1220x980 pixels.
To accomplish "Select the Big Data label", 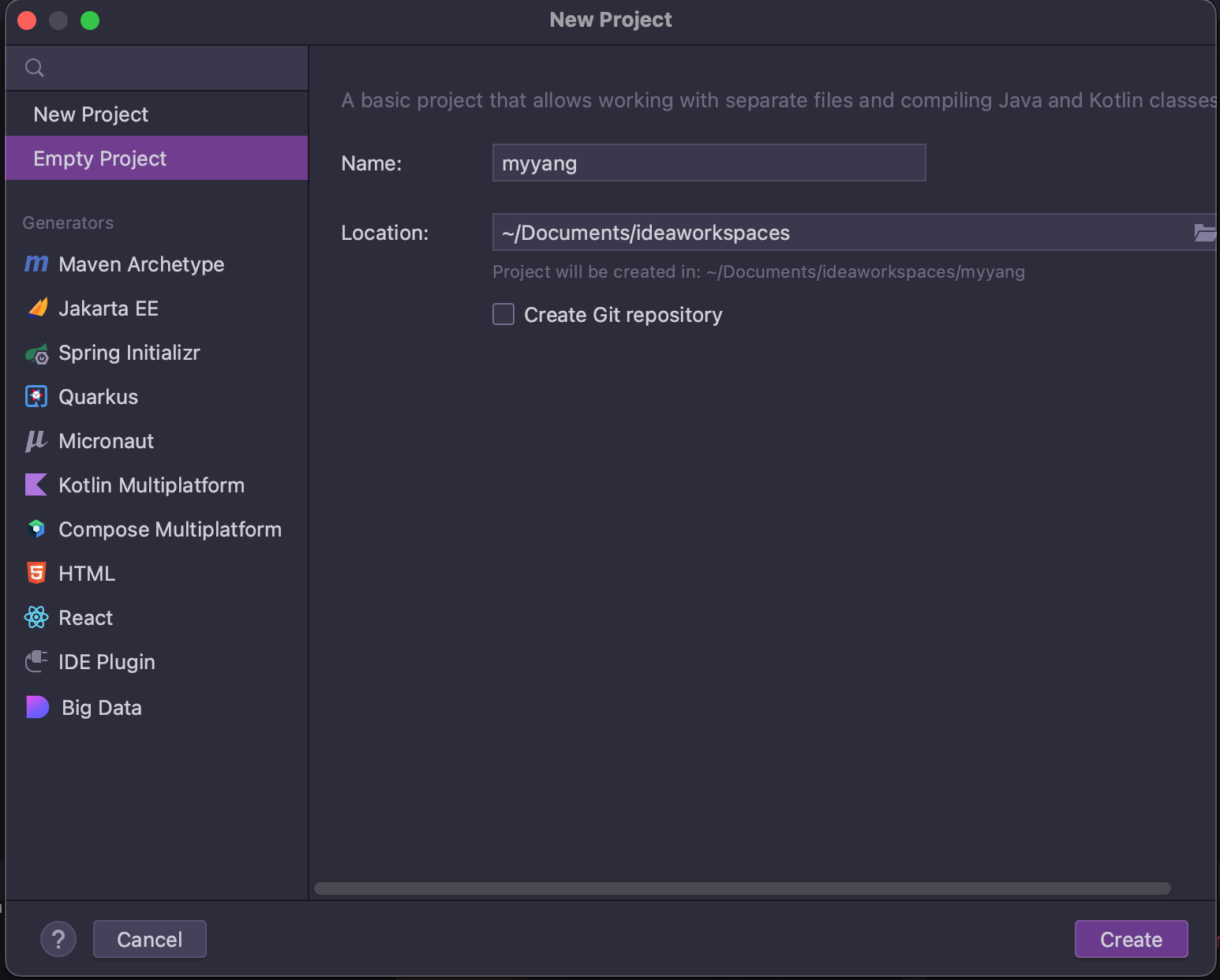I will (102, 708).
